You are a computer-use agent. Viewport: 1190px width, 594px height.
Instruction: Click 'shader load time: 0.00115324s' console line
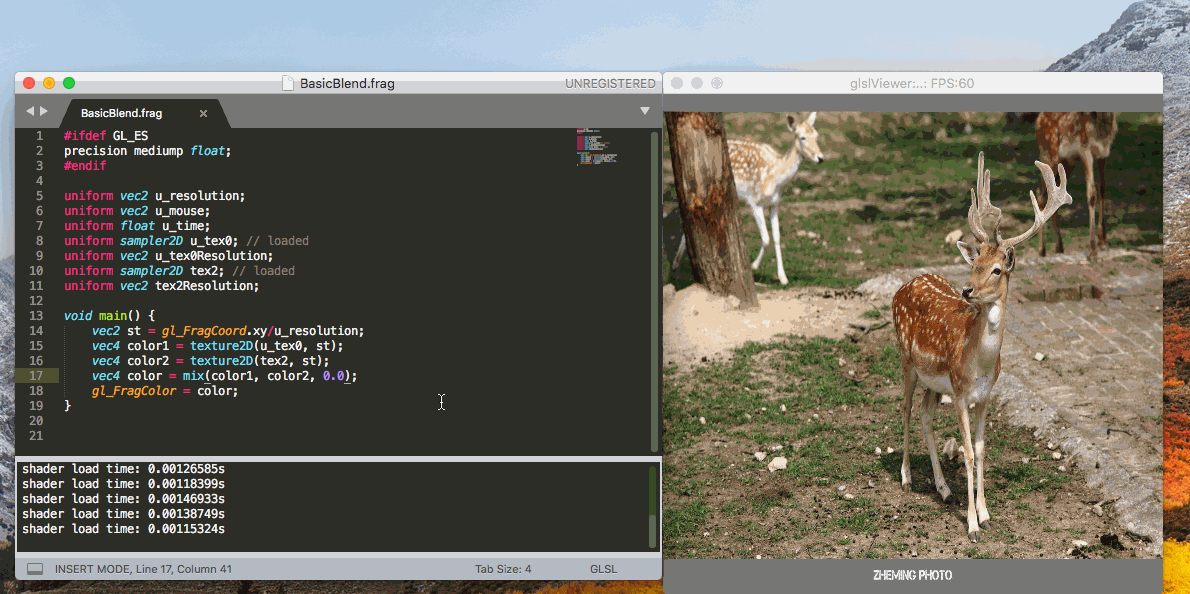(124, 529)
